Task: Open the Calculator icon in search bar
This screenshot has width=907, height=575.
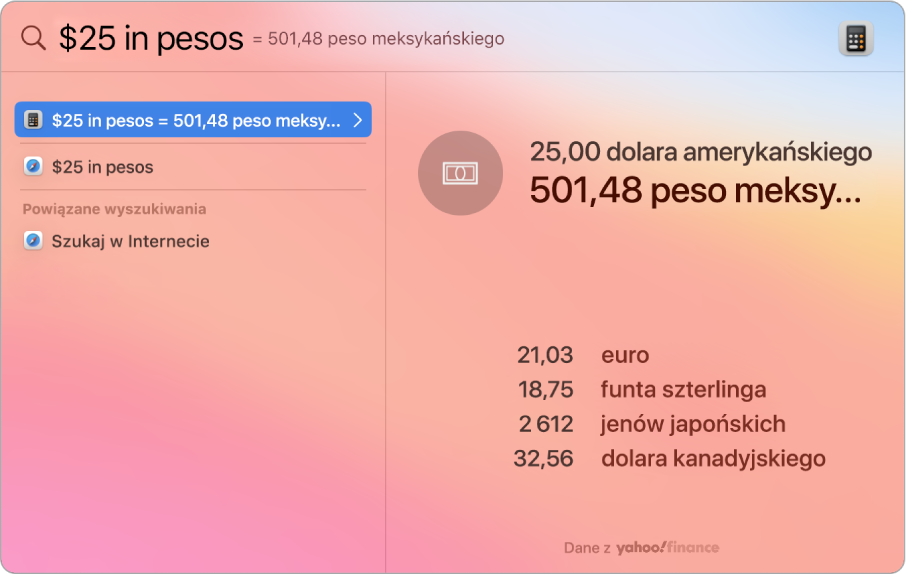Action: [x=856, y=39]
